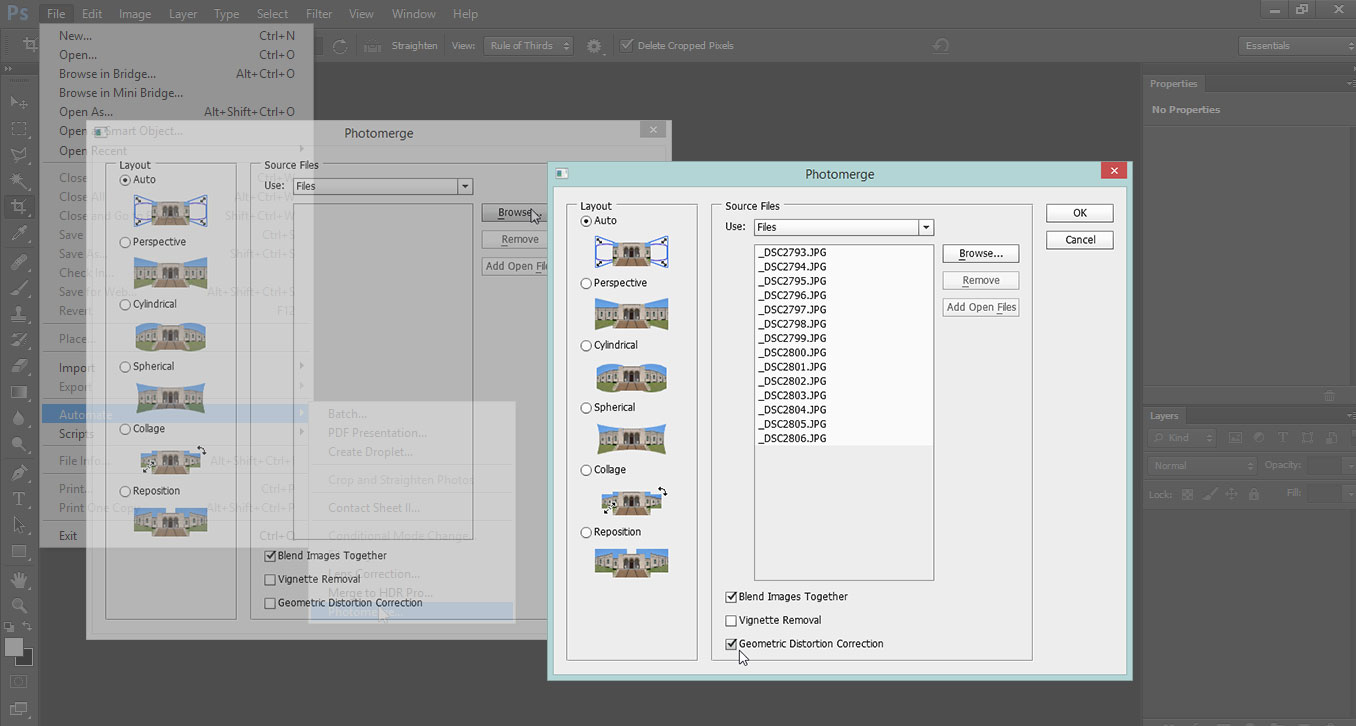Toggle Blend Images Together in front dialog

(731, 597)
